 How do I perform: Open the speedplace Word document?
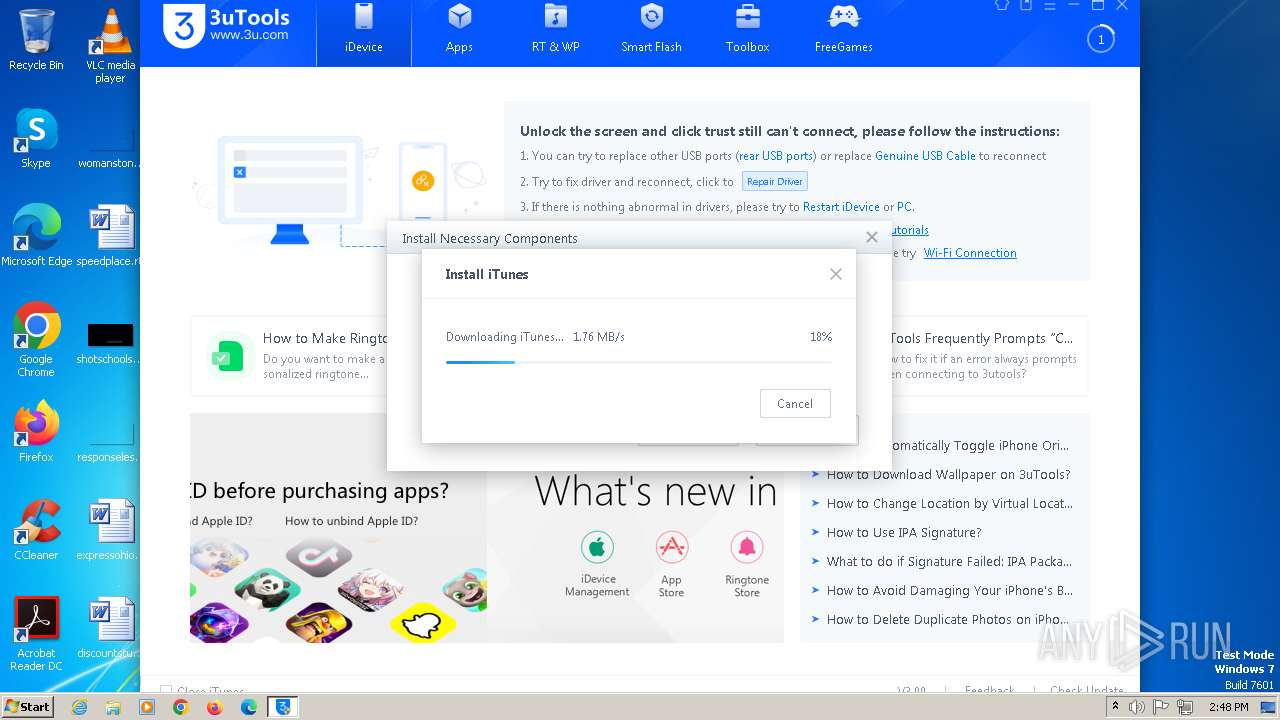click(110, 236)
